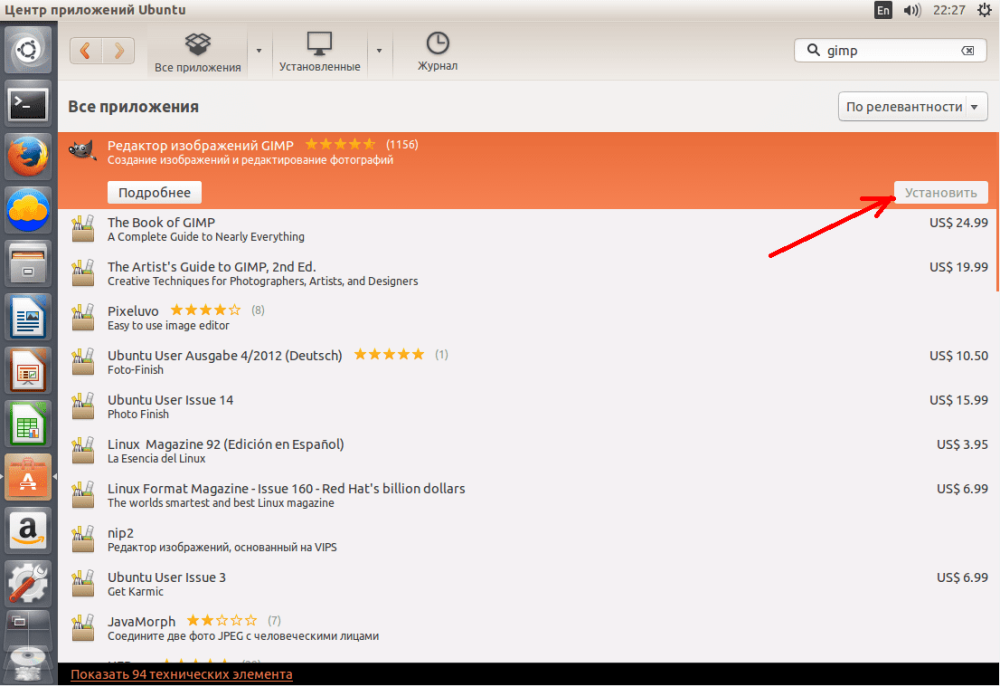Viewport: 1000px width, 686px height.
Task: Click the Подробнее button for GIMP
Action: pyautogui.click(x=154, y=193)
